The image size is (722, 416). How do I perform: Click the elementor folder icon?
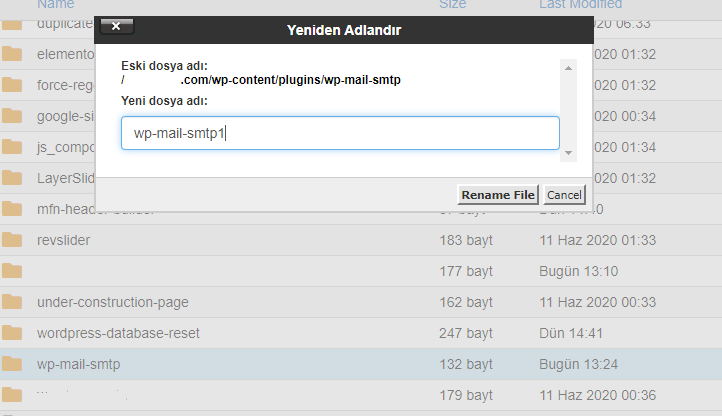click(x=12, y=54)
